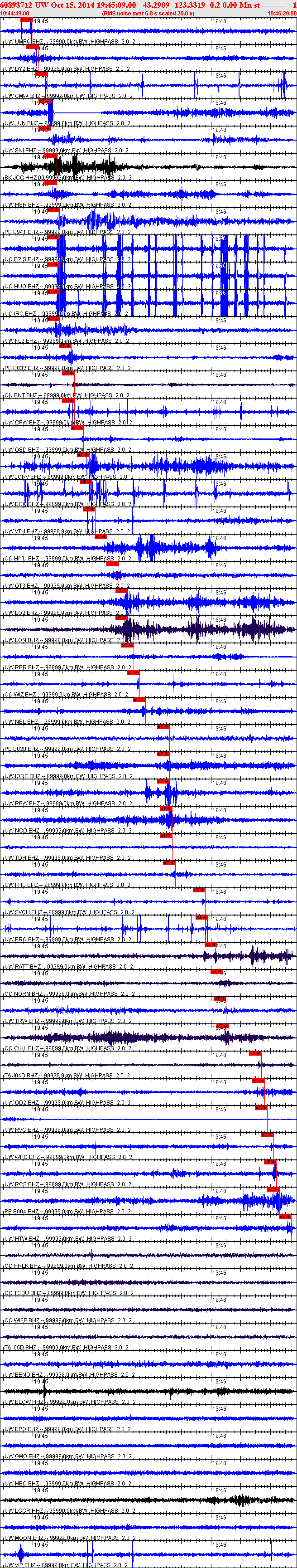This screenshot has height=1568, width=297.
Task: Select the UW FHE EHZ station label
Action: pos(67,885)
